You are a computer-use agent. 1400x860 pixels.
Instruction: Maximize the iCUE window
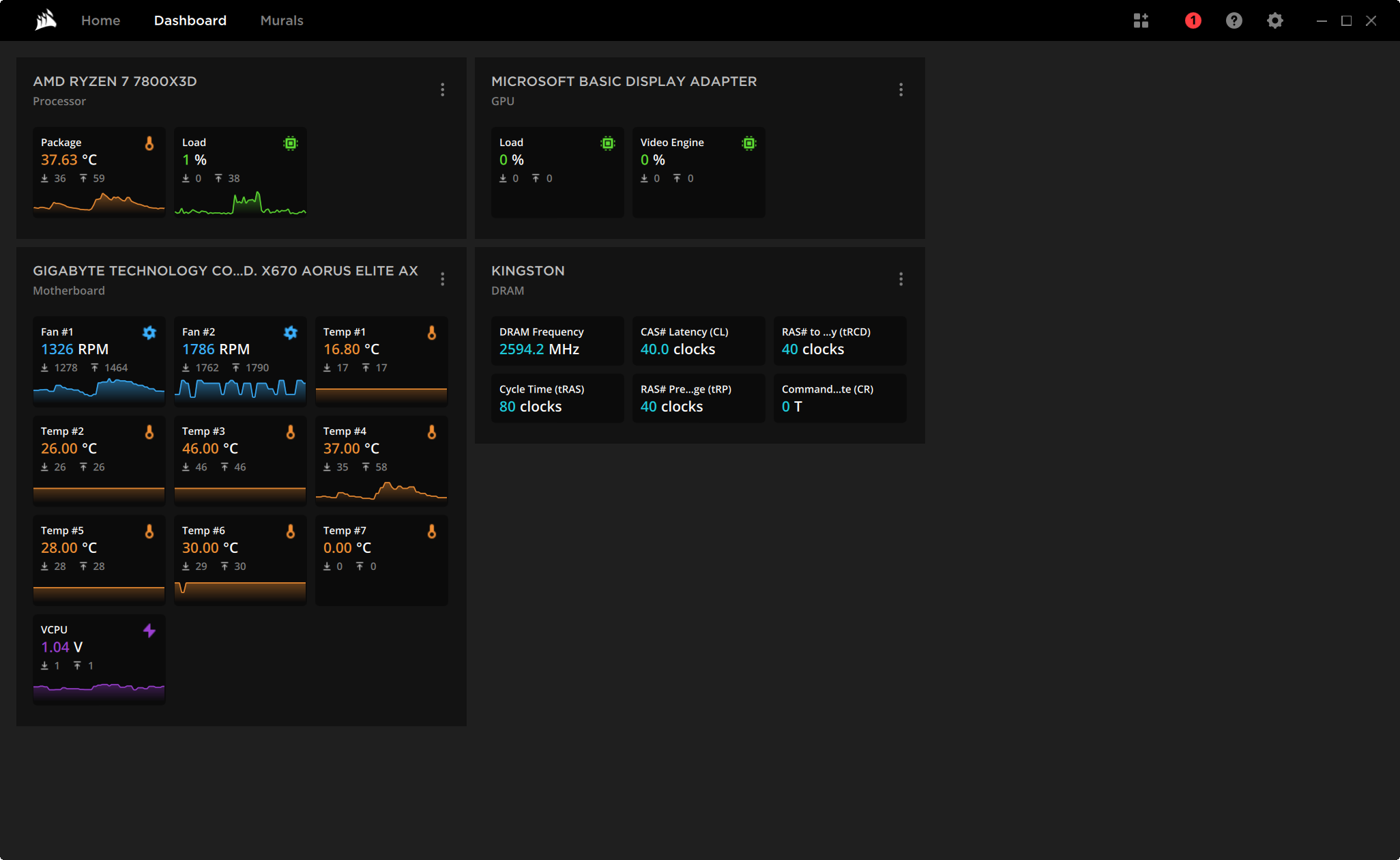click(x=1346, y=20)
